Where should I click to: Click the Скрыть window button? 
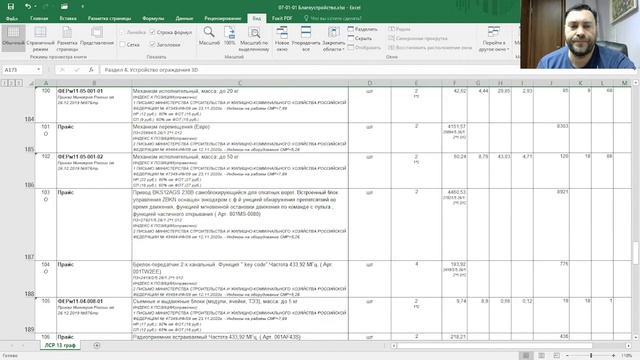[x=360, y=38]
